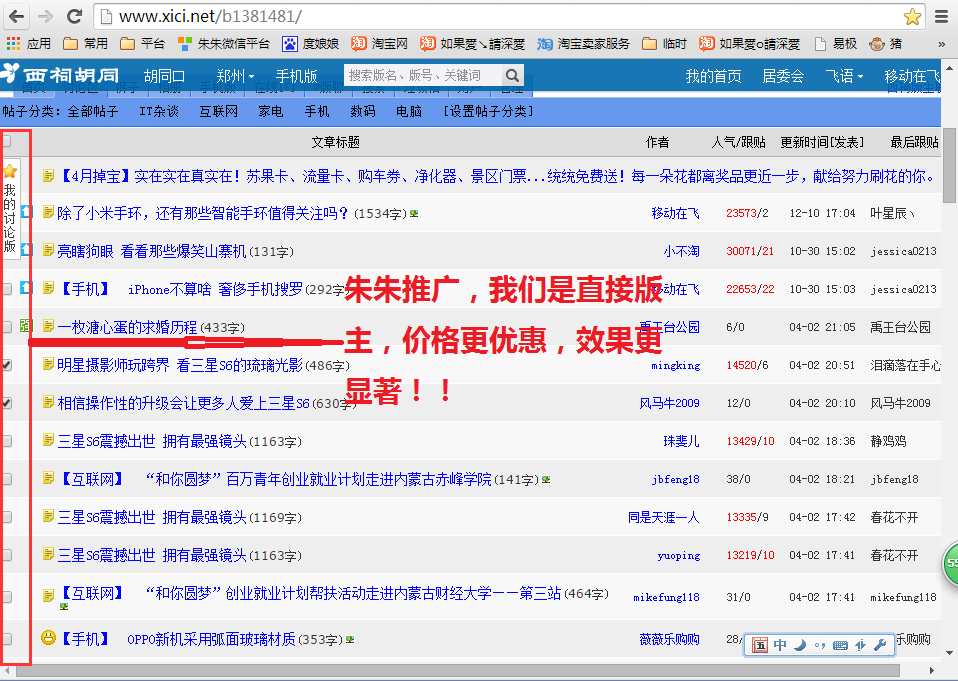Open the 淘宝网 bookmark
Screen dimensions: 958x681
379,43
